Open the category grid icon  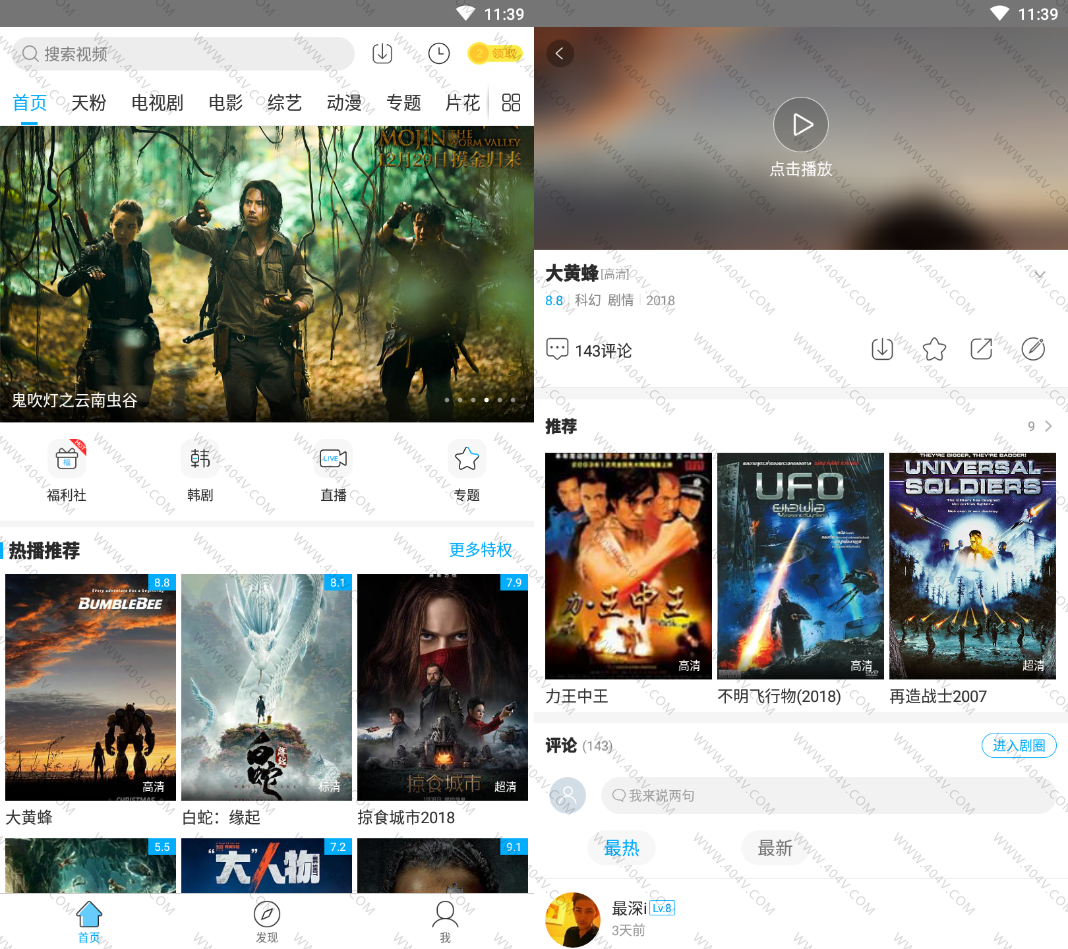[x=511, y=103]
